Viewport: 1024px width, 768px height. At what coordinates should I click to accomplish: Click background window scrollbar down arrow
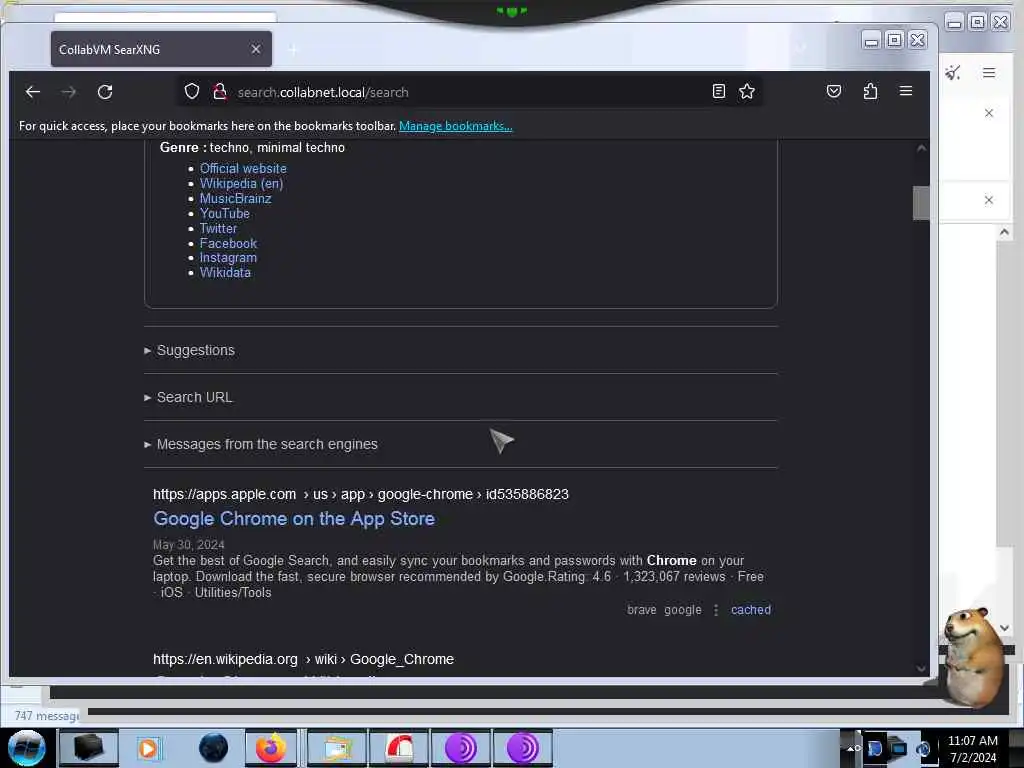click(1004, 628)
